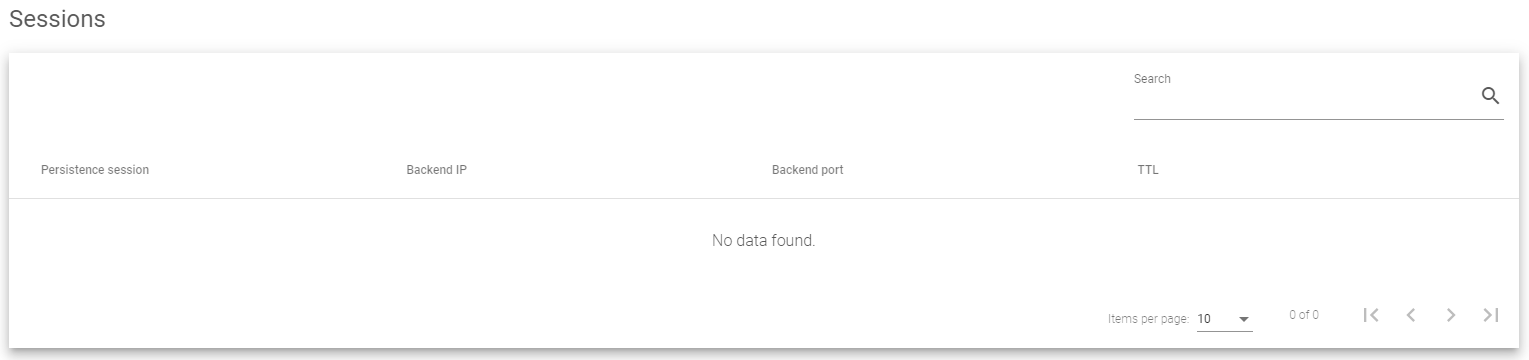Image resolution: width=1529 pixels, height=360 pixels.
Task: Click the Items per page label
Action: tap(1149, 319)
